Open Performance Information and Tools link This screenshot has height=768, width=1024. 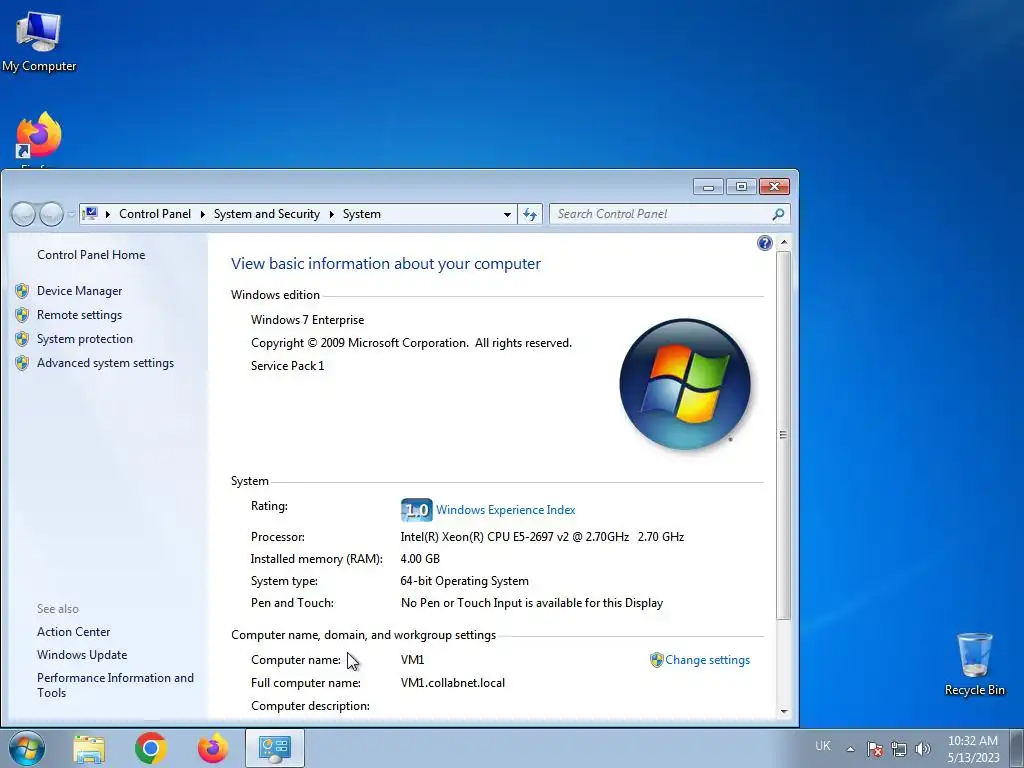(x=115, y=685)
